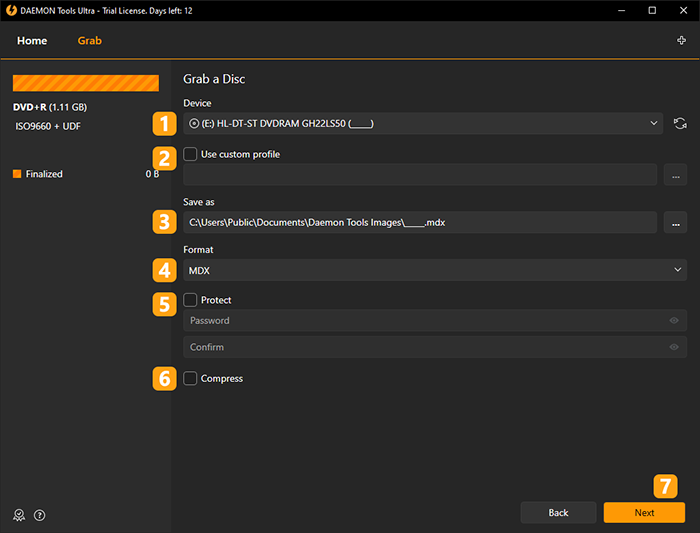700x533 pixels.
Task: Browse for Save as location
Action: click(x=675, y=222)
